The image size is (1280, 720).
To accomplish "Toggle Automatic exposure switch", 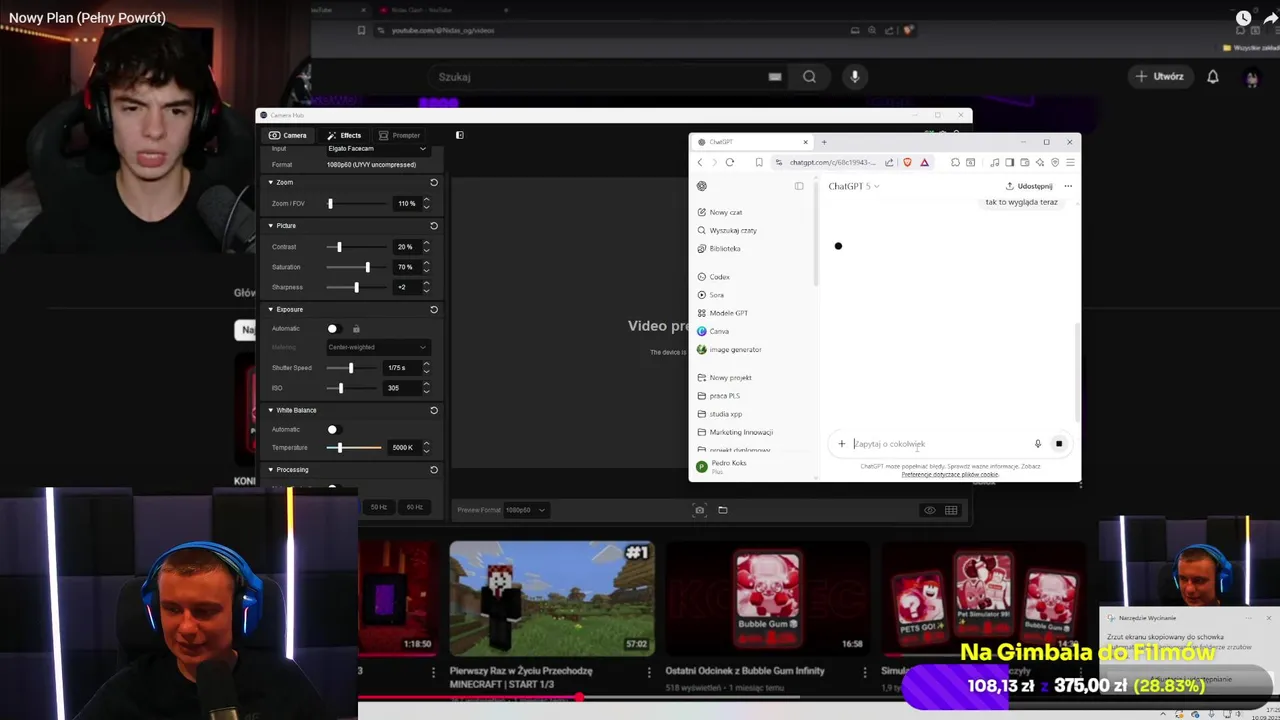I will pyautogui.click(x=335, y=329).
